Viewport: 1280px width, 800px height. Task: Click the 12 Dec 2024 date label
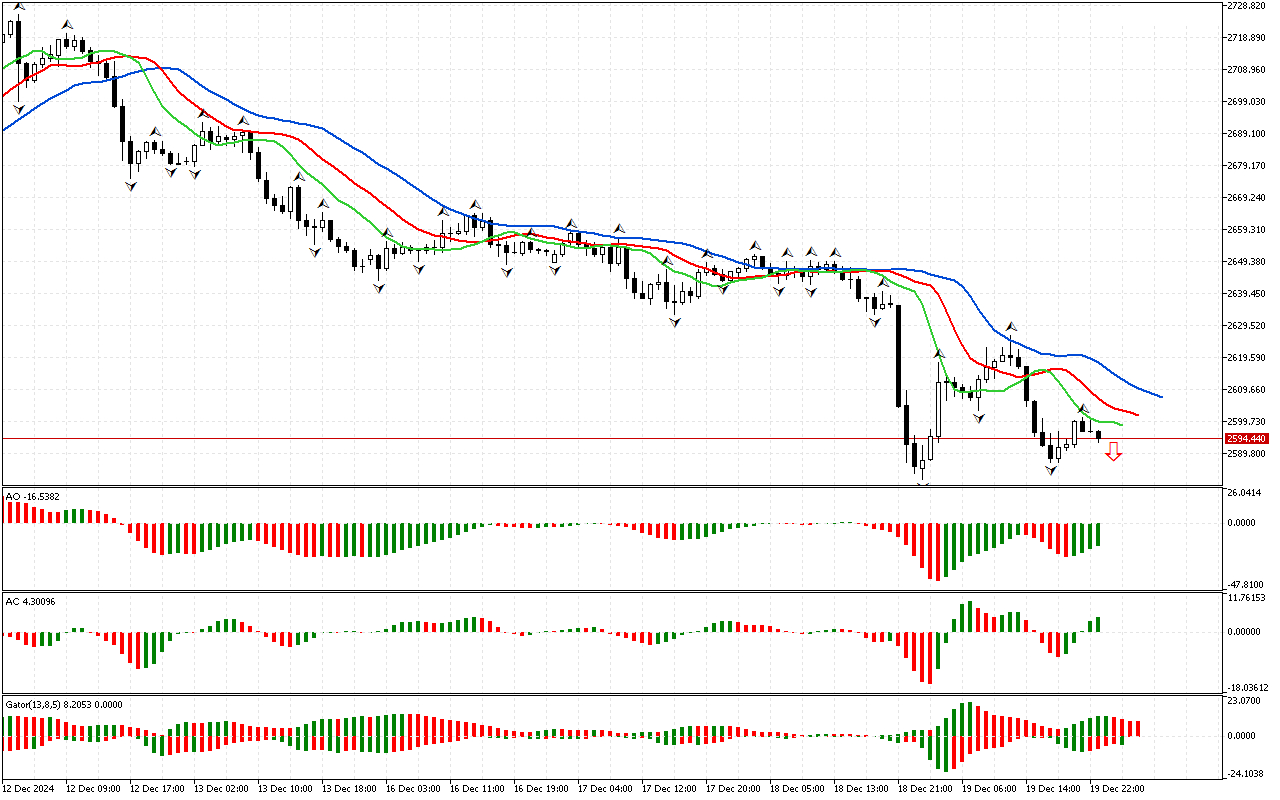[29, 789]
